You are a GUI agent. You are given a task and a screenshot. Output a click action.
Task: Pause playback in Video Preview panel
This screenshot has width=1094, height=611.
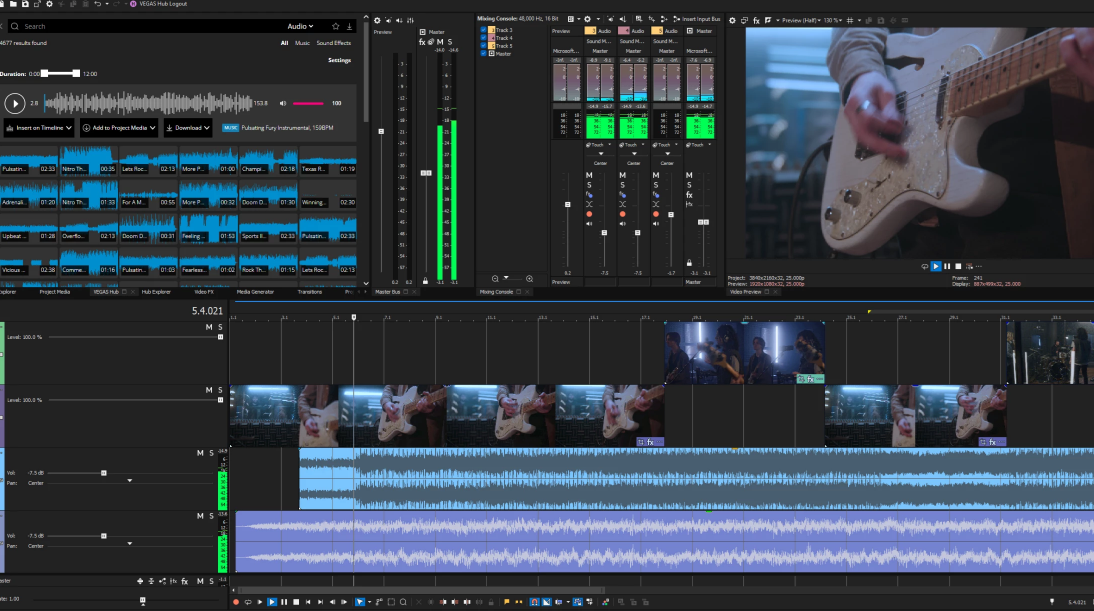[x=947, y=266]
